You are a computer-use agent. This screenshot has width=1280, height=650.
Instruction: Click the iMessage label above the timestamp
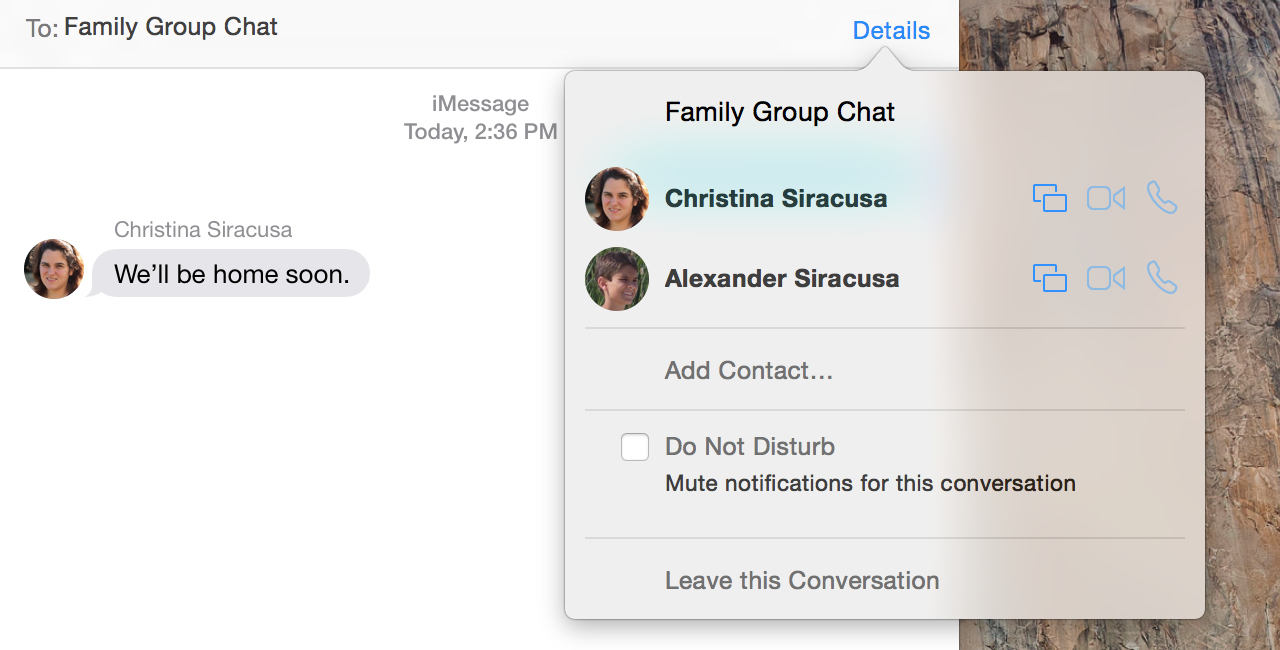(480, 104)
